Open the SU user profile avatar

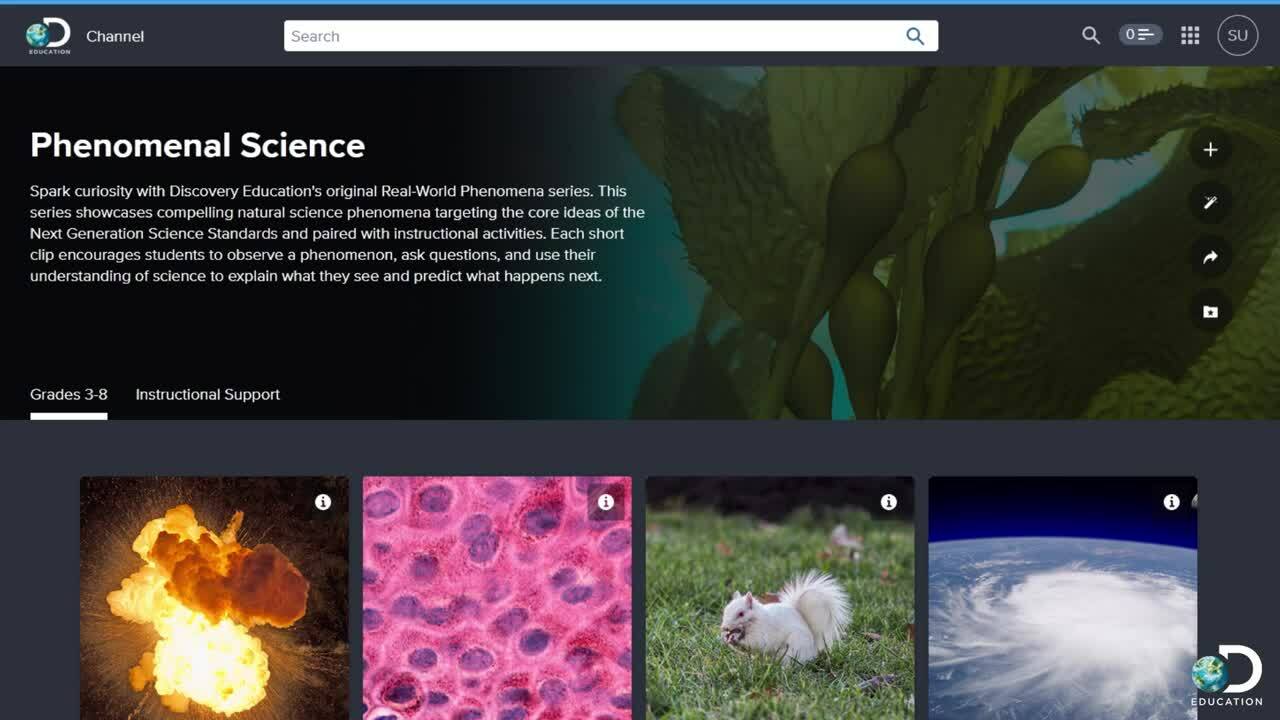[1237, 36]
